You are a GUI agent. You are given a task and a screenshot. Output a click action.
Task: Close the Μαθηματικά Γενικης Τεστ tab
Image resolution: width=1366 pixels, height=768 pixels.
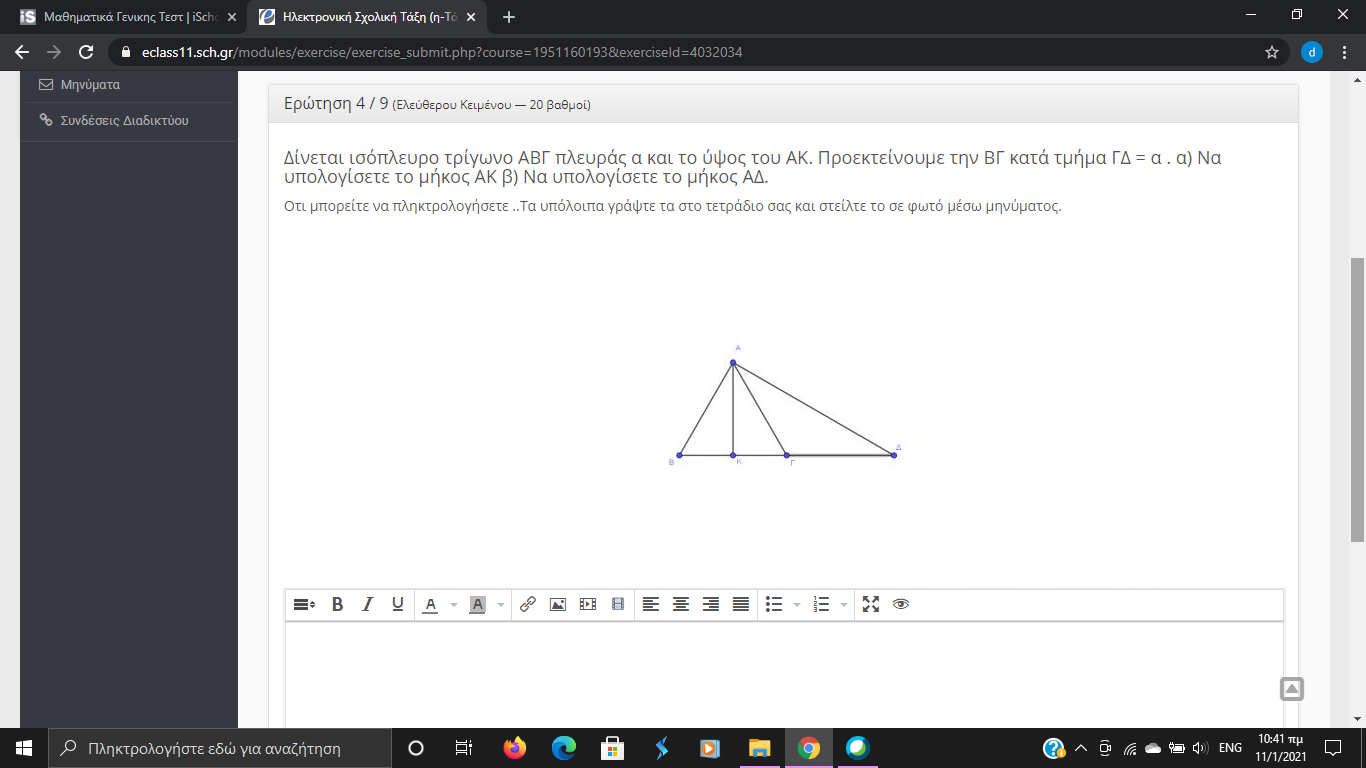[x=232, y=17]
